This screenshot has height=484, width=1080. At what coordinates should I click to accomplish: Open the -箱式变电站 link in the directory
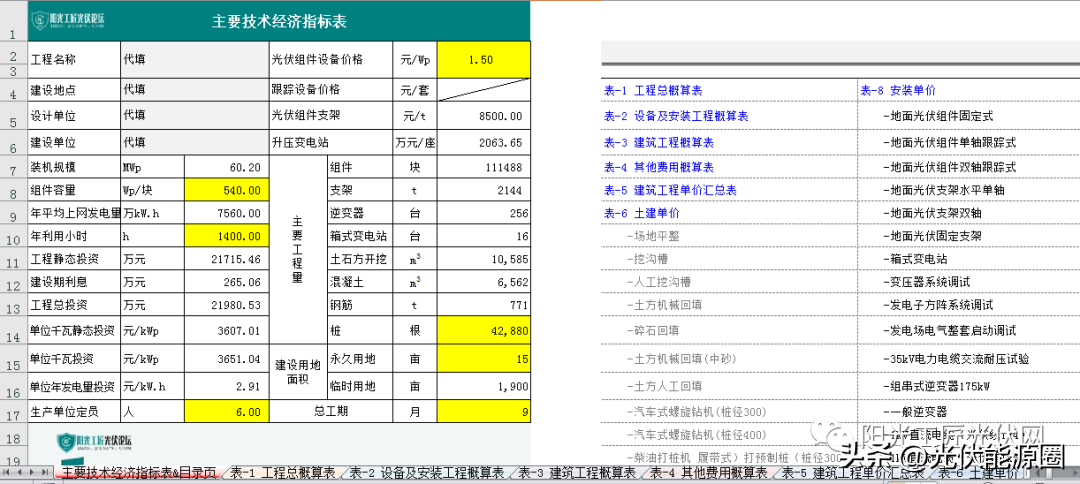pyautogui.click(x=915, y=260)
